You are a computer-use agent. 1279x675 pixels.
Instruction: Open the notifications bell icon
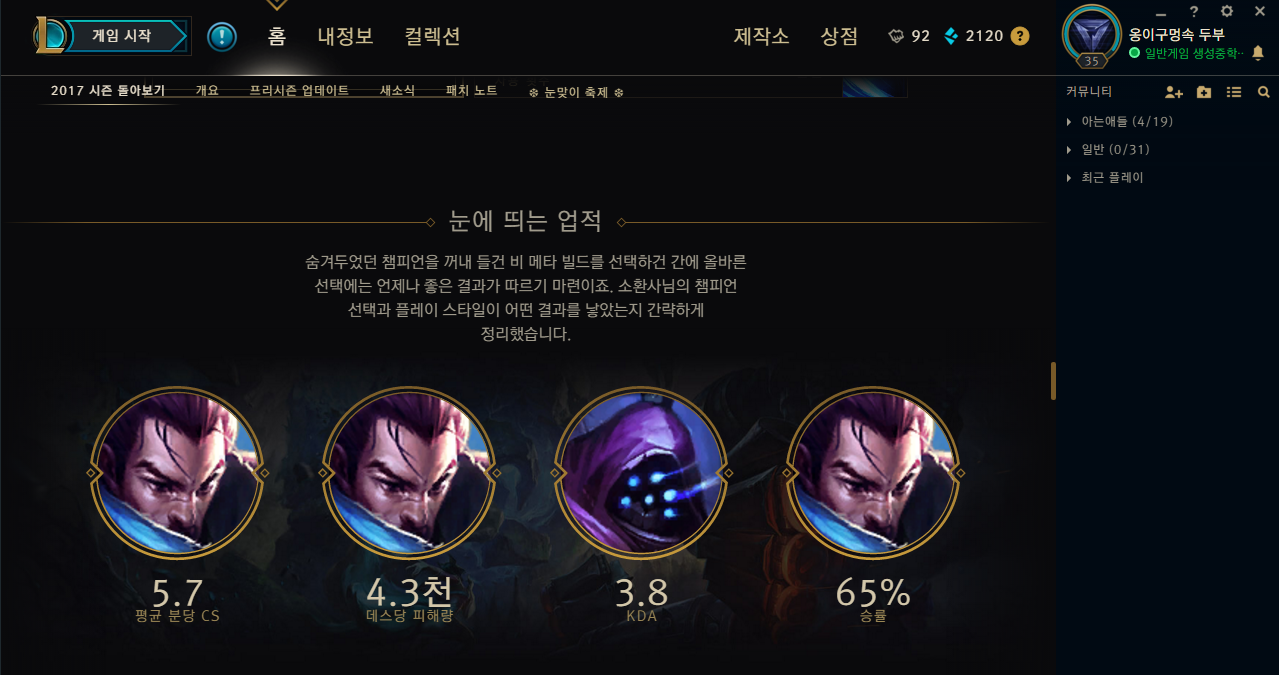[1258, 52]
